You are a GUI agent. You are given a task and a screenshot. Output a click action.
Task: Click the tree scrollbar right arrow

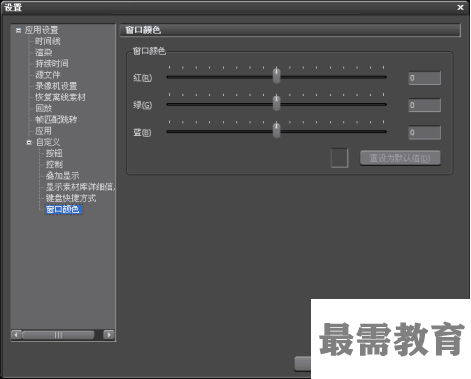(x=109, y=335)
